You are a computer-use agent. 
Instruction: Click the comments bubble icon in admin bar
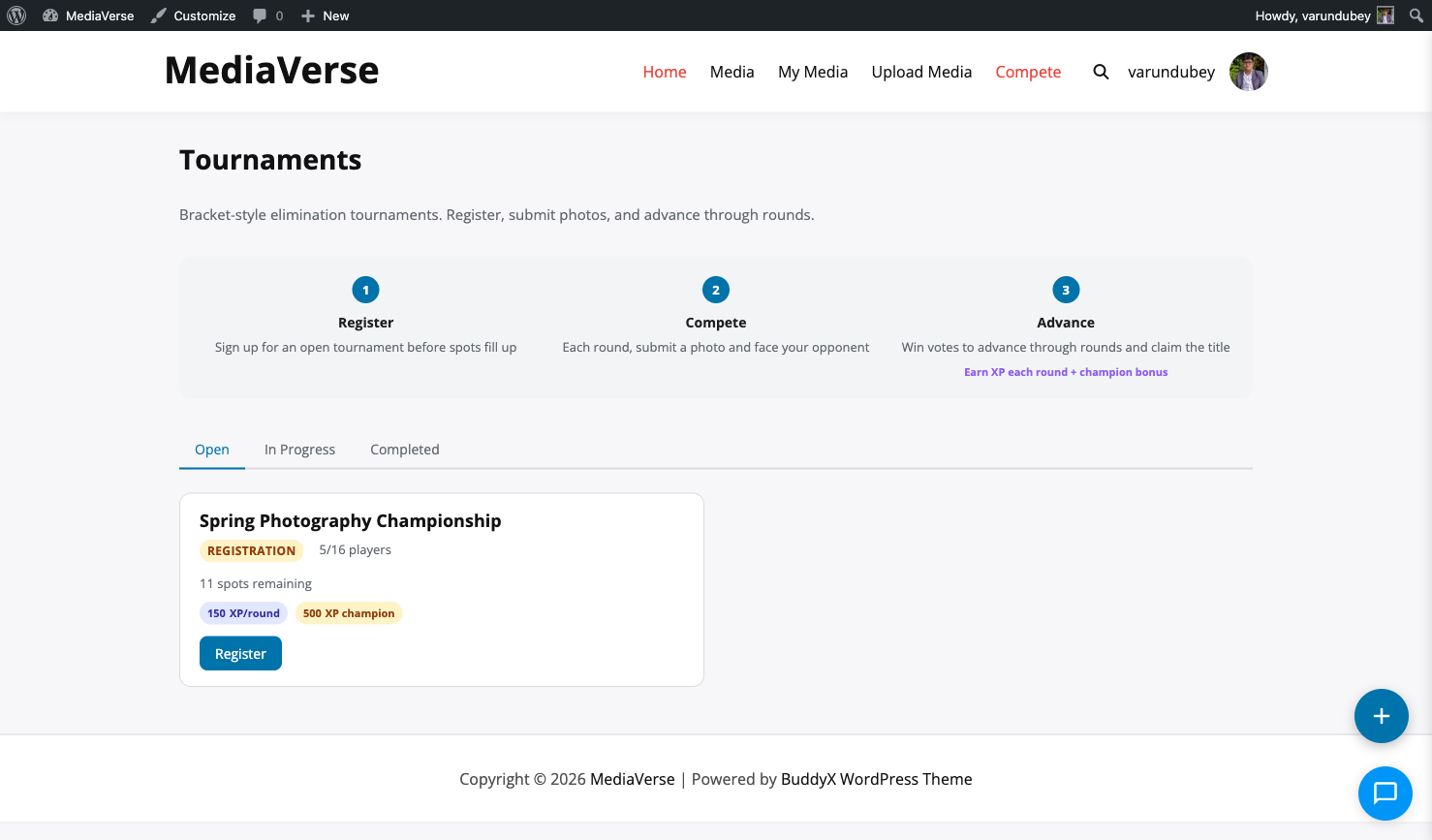pyautogui.click(x=267, y=16)
